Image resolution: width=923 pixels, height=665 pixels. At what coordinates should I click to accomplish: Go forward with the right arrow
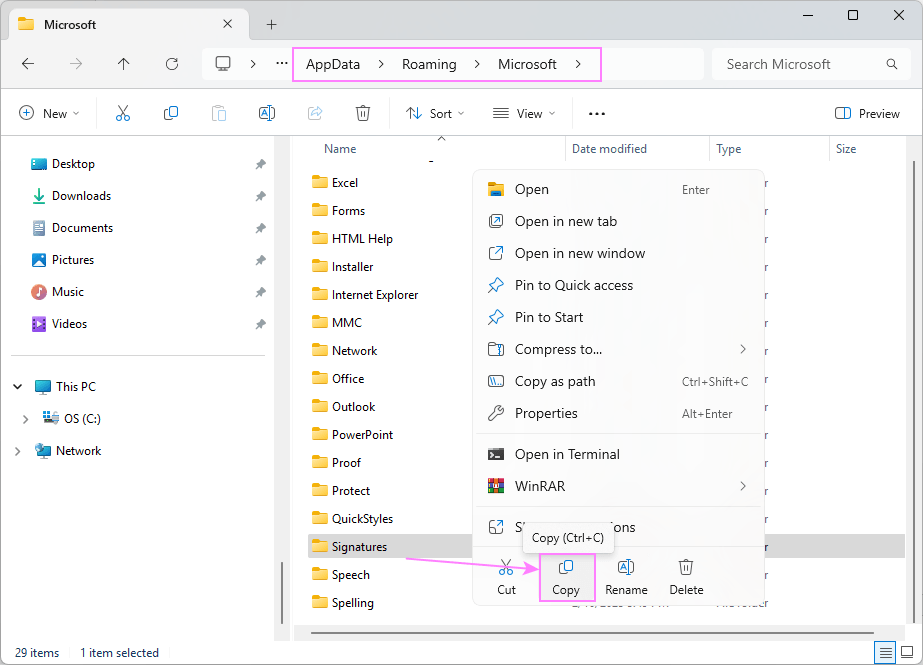coord(76,64)
